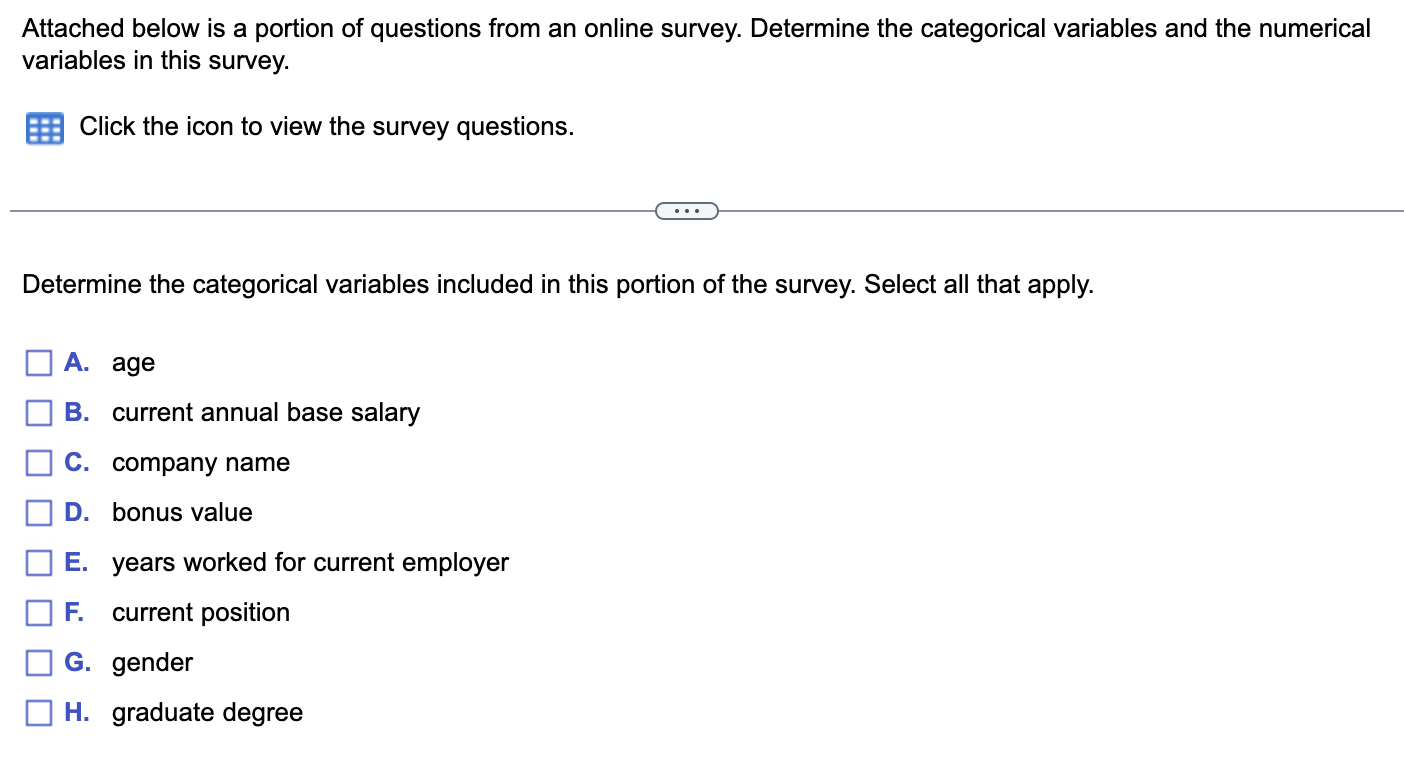This screenshot has width=1404, height=768.
Task: Check option F current position
Action: point(38,612)
